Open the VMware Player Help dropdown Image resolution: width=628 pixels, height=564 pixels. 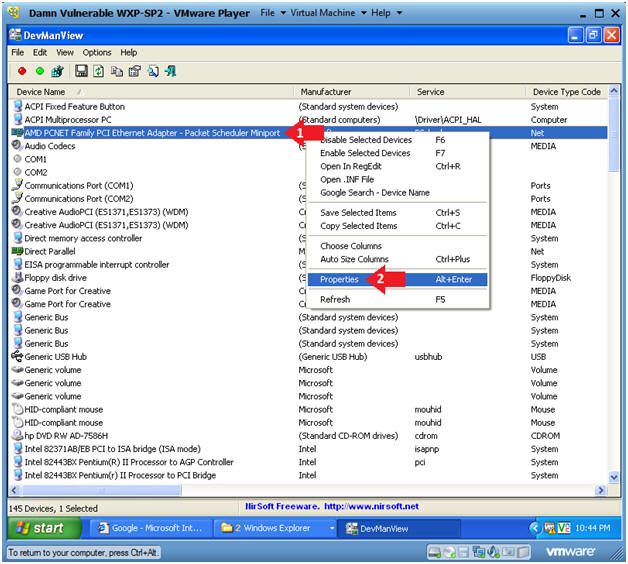point(386,13)
